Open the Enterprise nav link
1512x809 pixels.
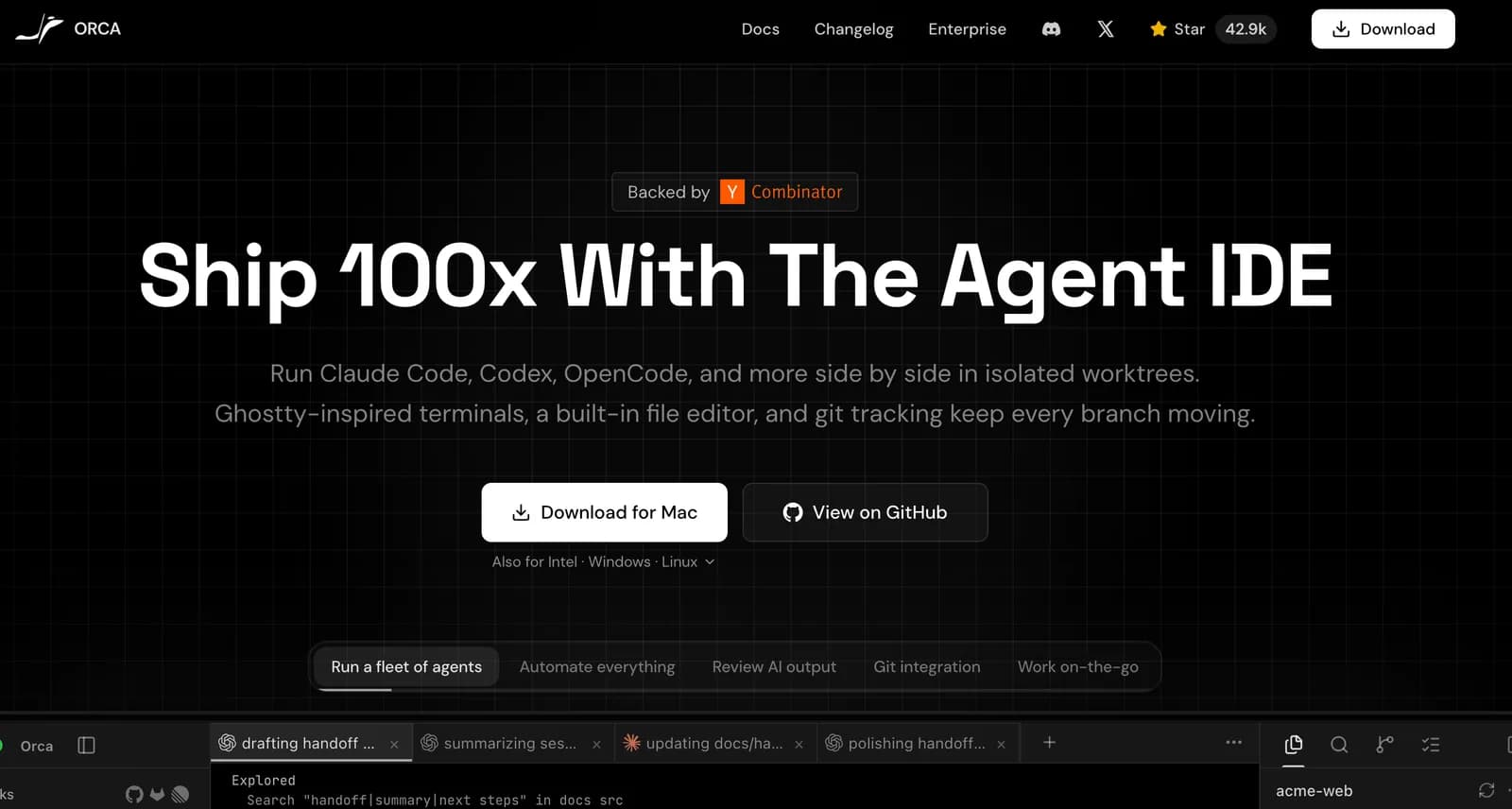click(968, 29)
